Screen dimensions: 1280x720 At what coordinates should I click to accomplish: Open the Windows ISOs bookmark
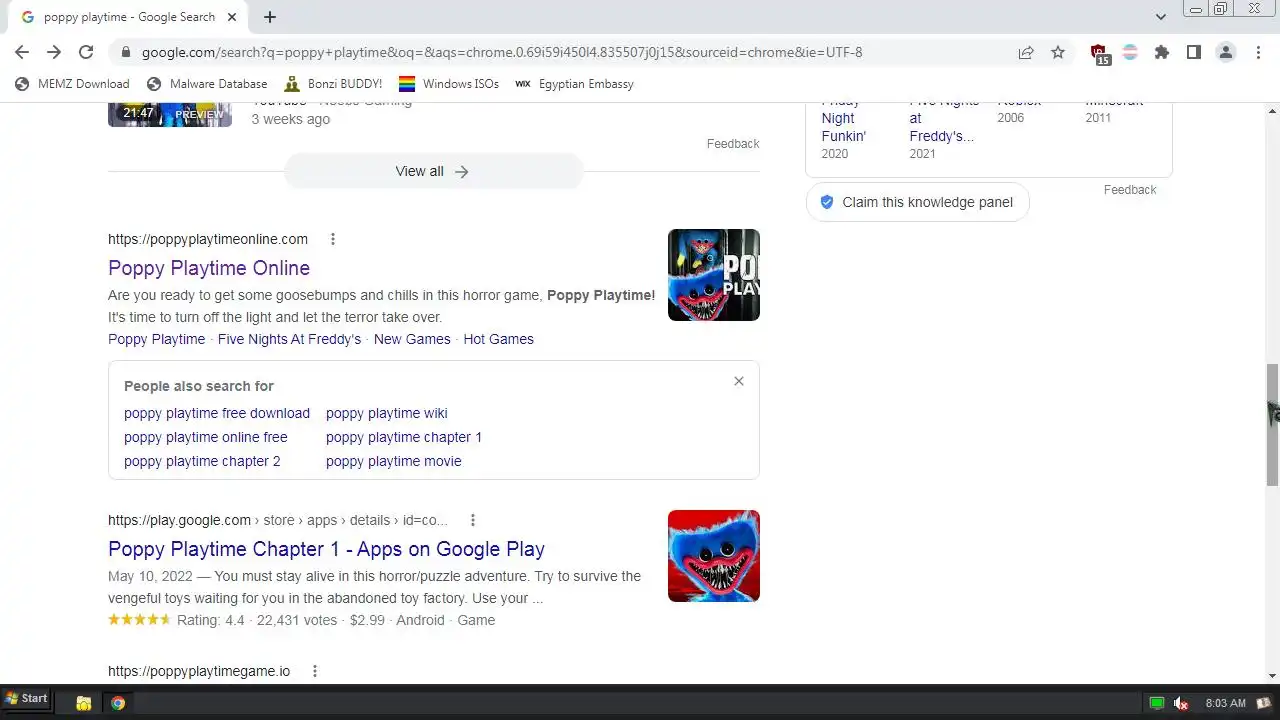coord(449,84)
